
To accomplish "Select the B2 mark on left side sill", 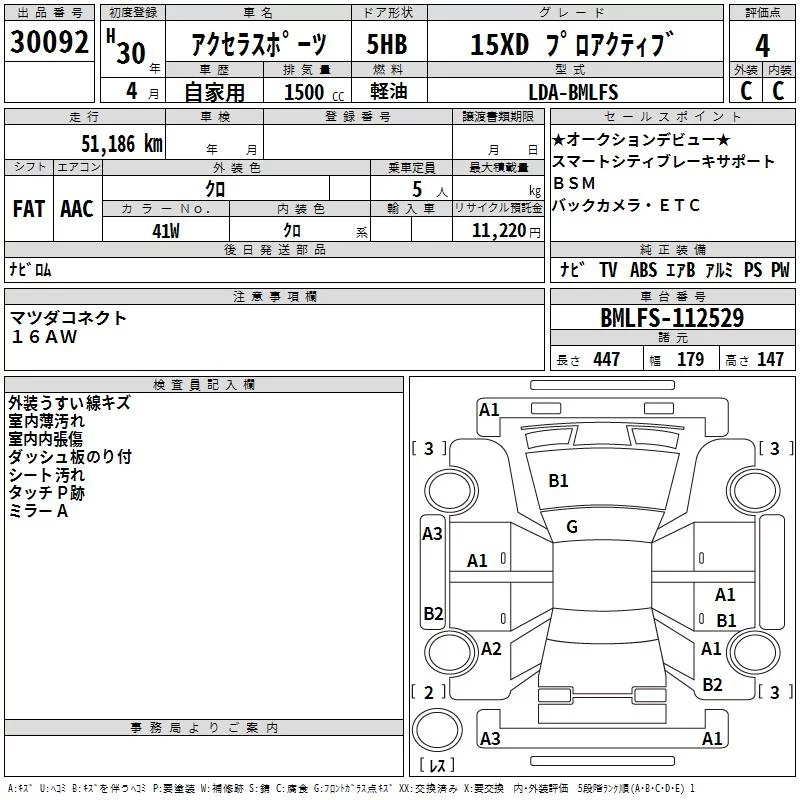I will click(x=433, y=613).
